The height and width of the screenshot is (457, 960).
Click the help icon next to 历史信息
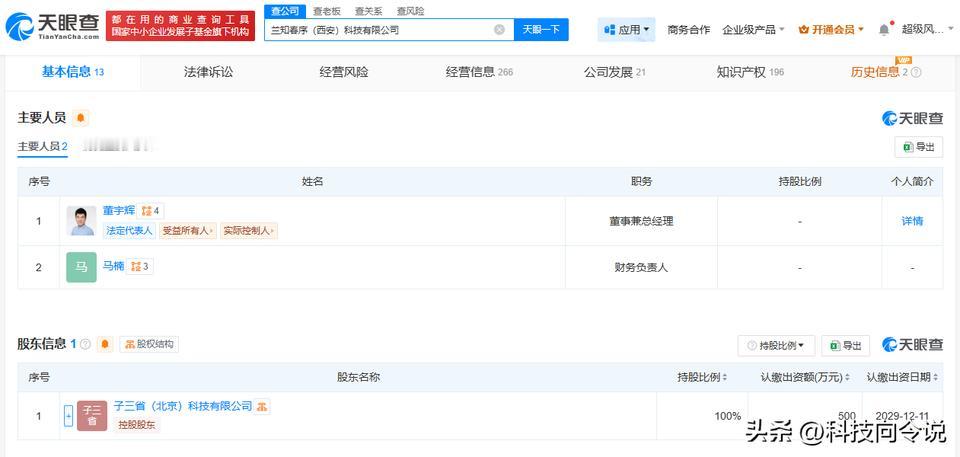point(916,72)
